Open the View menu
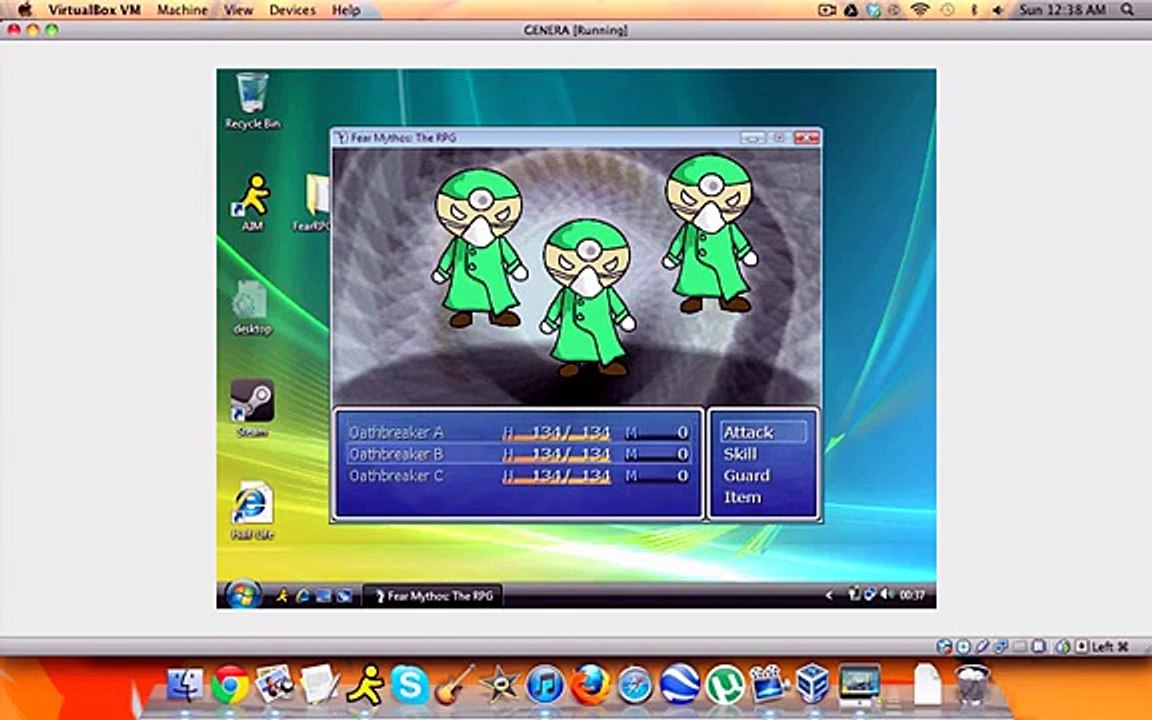The image size is (1152, 720). click(x=238, y=10)
